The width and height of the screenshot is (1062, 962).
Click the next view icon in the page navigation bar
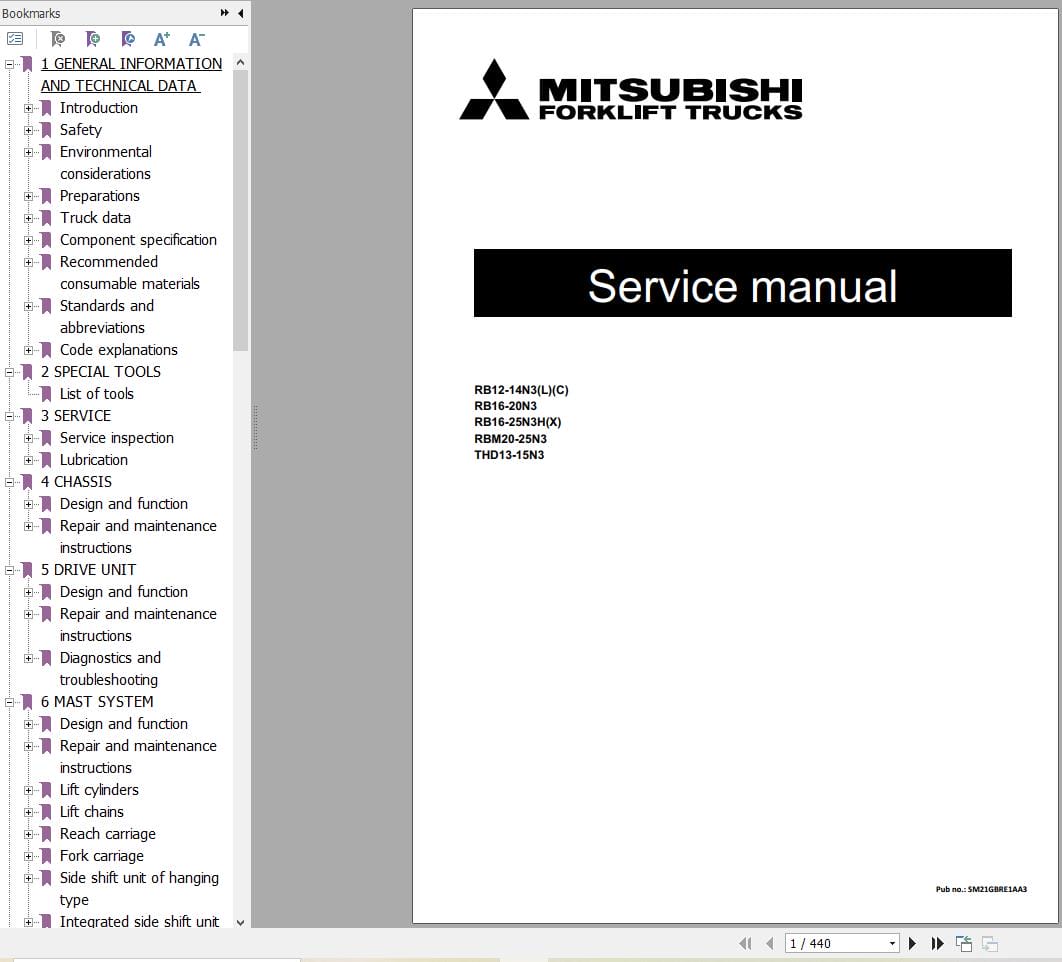tap(990, 943)
